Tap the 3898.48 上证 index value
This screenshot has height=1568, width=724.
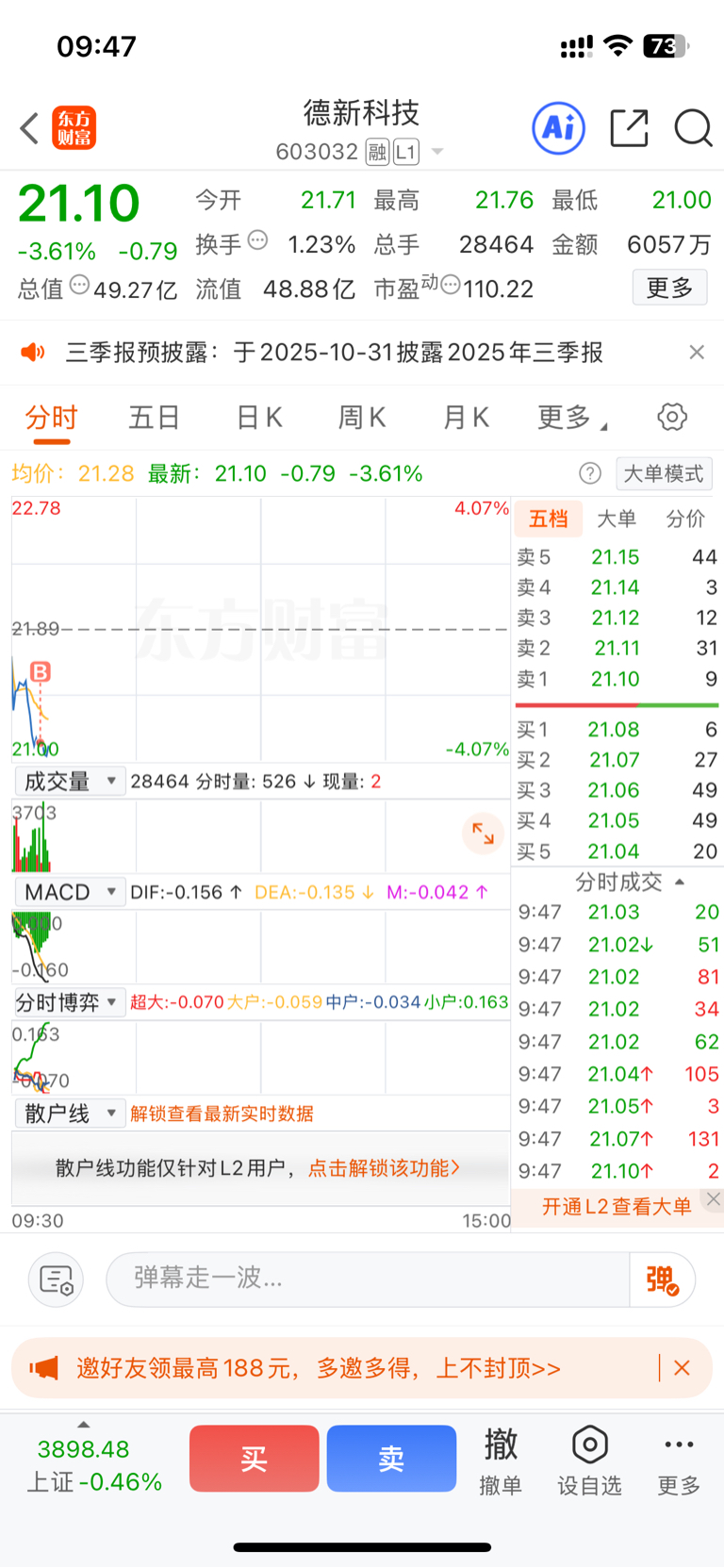coord(84,1449)
